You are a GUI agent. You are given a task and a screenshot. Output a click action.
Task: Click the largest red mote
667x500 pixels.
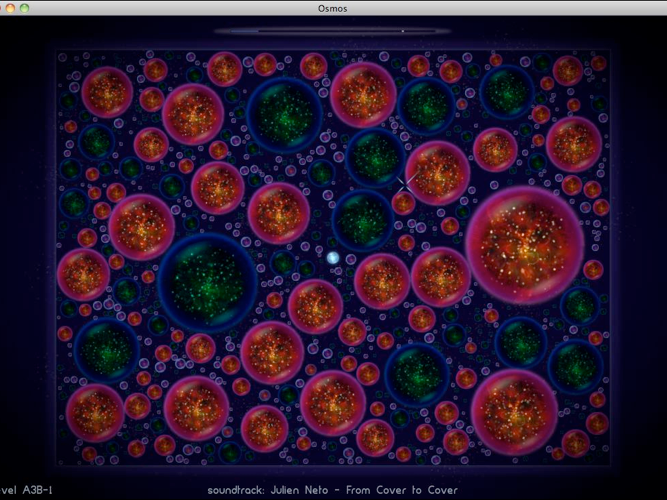click(523, 246)
